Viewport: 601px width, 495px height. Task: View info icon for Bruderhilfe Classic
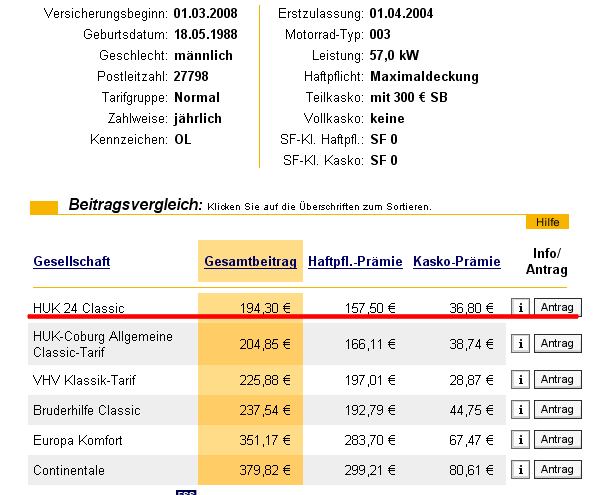click(x=520, y=409)
